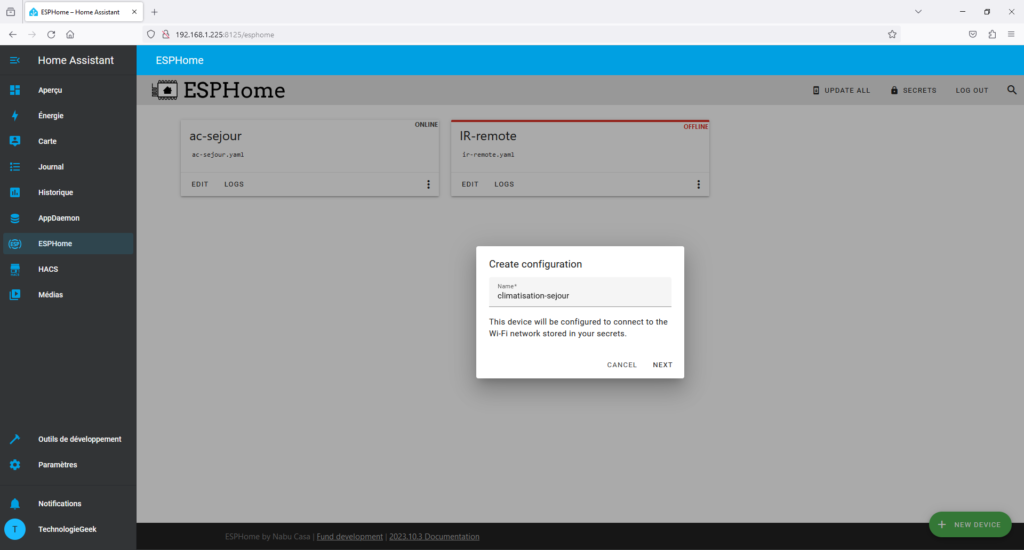Open the SECRETS editor
Image resolution: width=1024 pixels, height=550 pixels.
pyautogui.click(x=913, y=90)
